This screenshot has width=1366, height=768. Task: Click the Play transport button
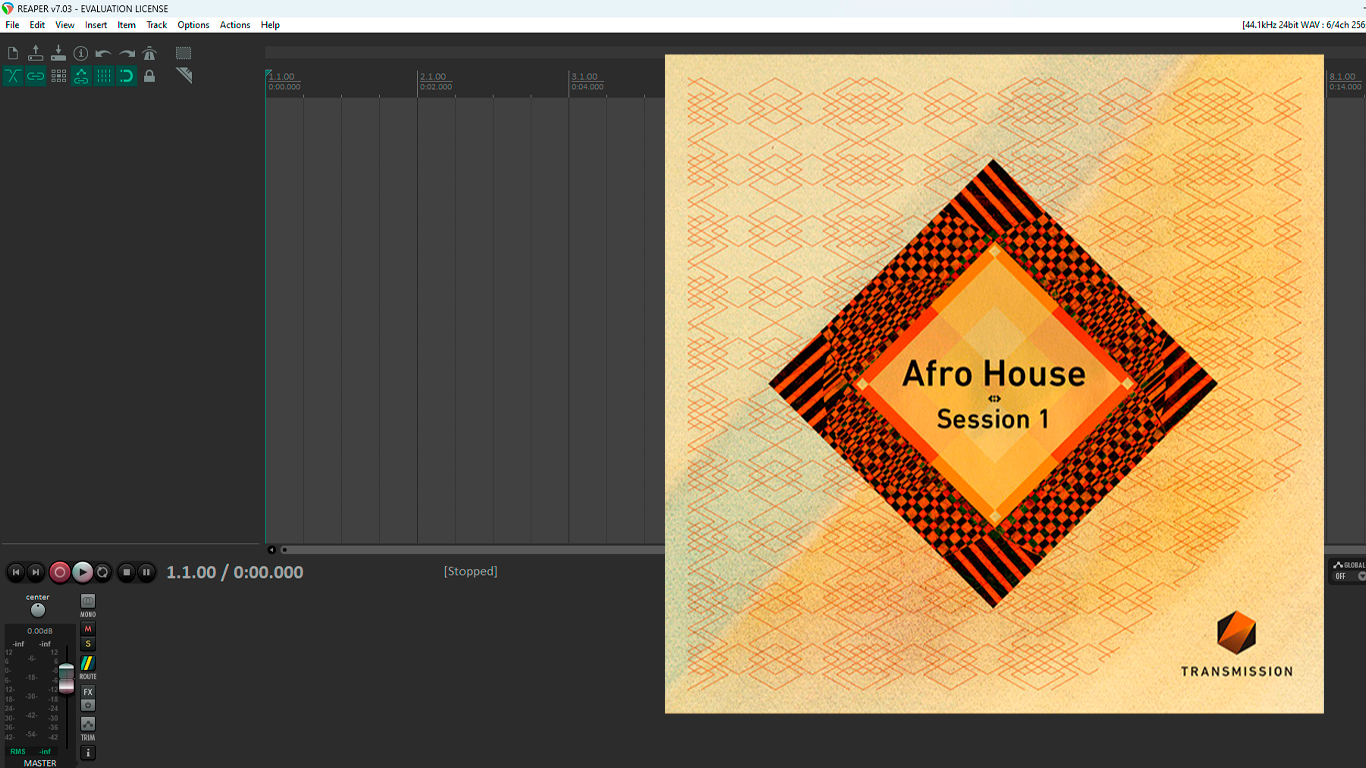pyautogui.click(x=83, y=572)
